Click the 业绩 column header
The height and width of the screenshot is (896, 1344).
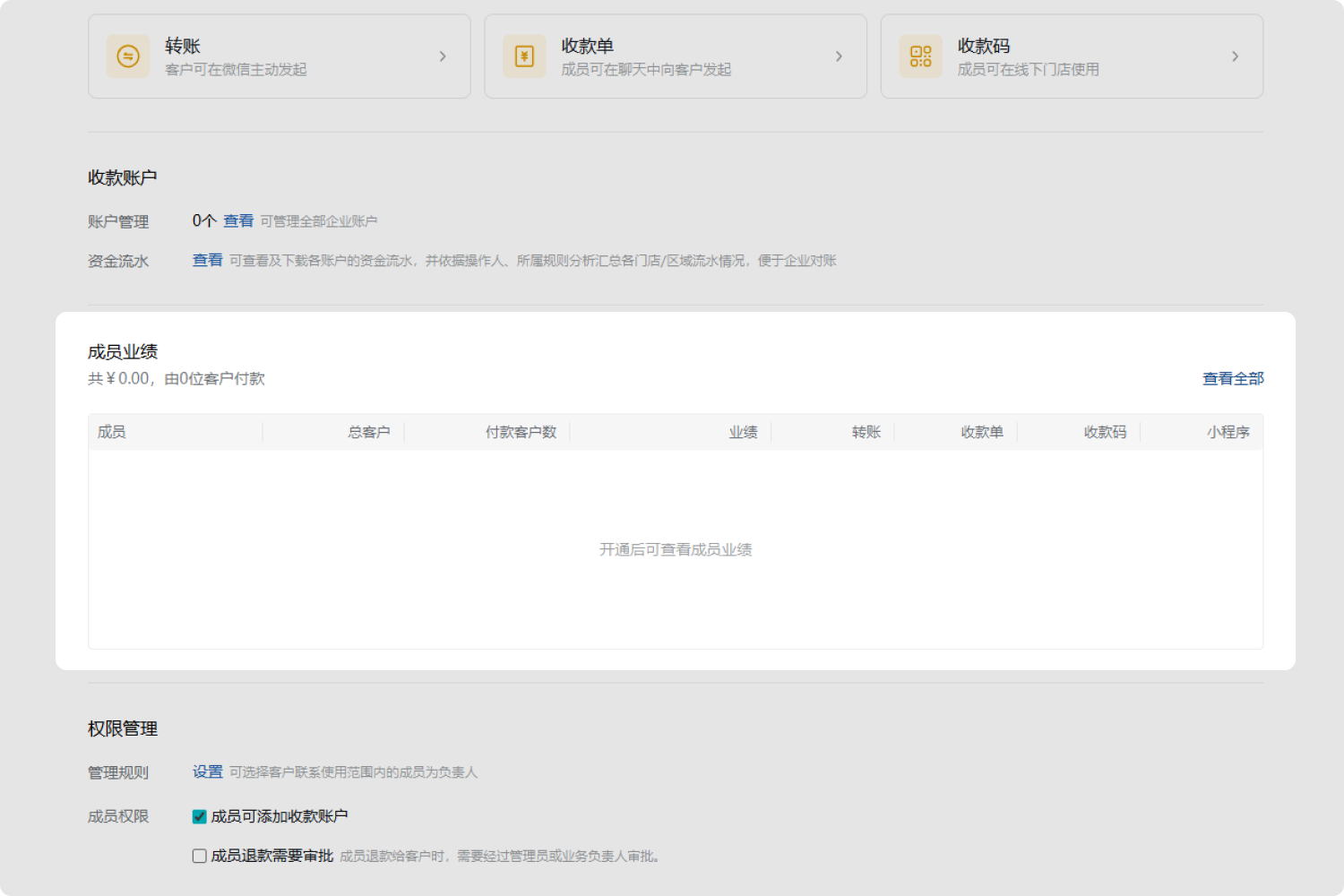[744, 432]
